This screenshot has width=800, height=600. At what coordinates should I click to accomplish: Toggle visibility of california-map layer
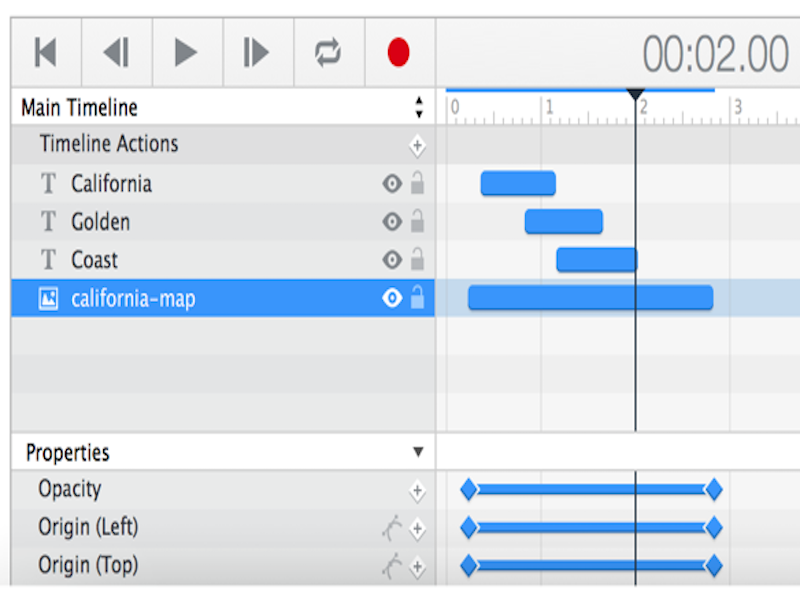pyautogui.click(x=392, y=298)
